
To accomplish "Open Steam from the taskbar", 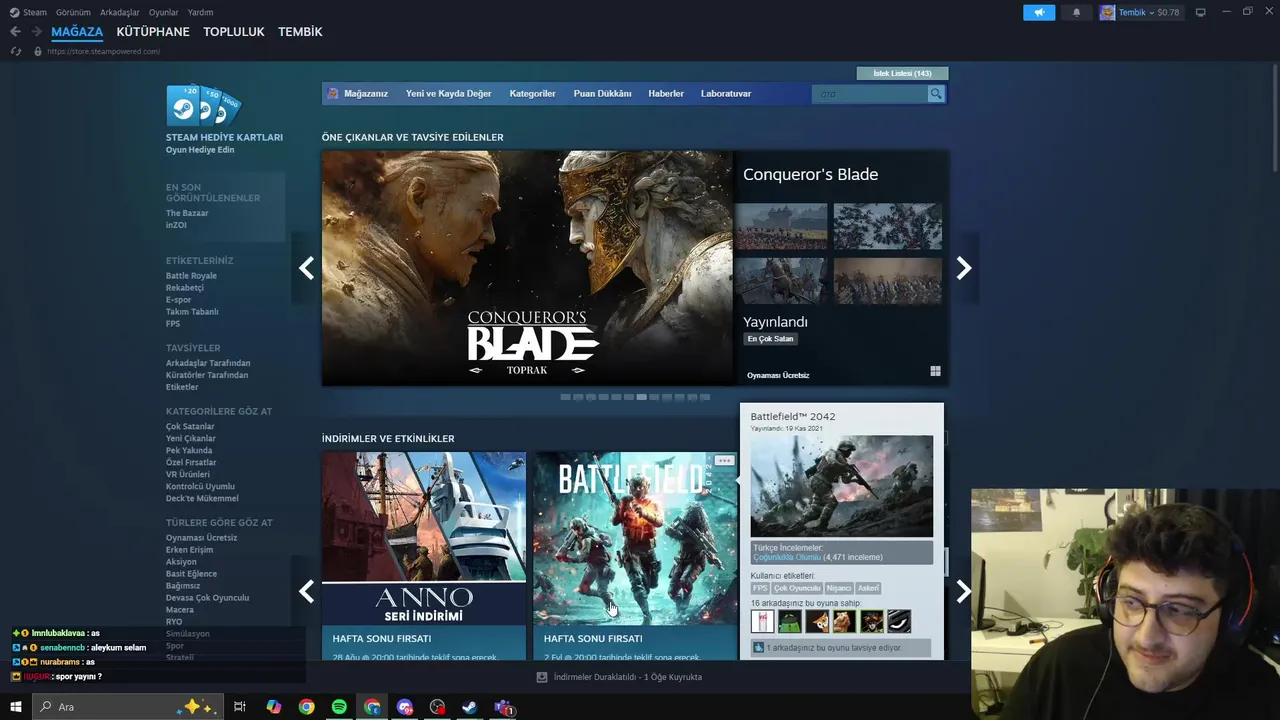I will click(469, 707).
